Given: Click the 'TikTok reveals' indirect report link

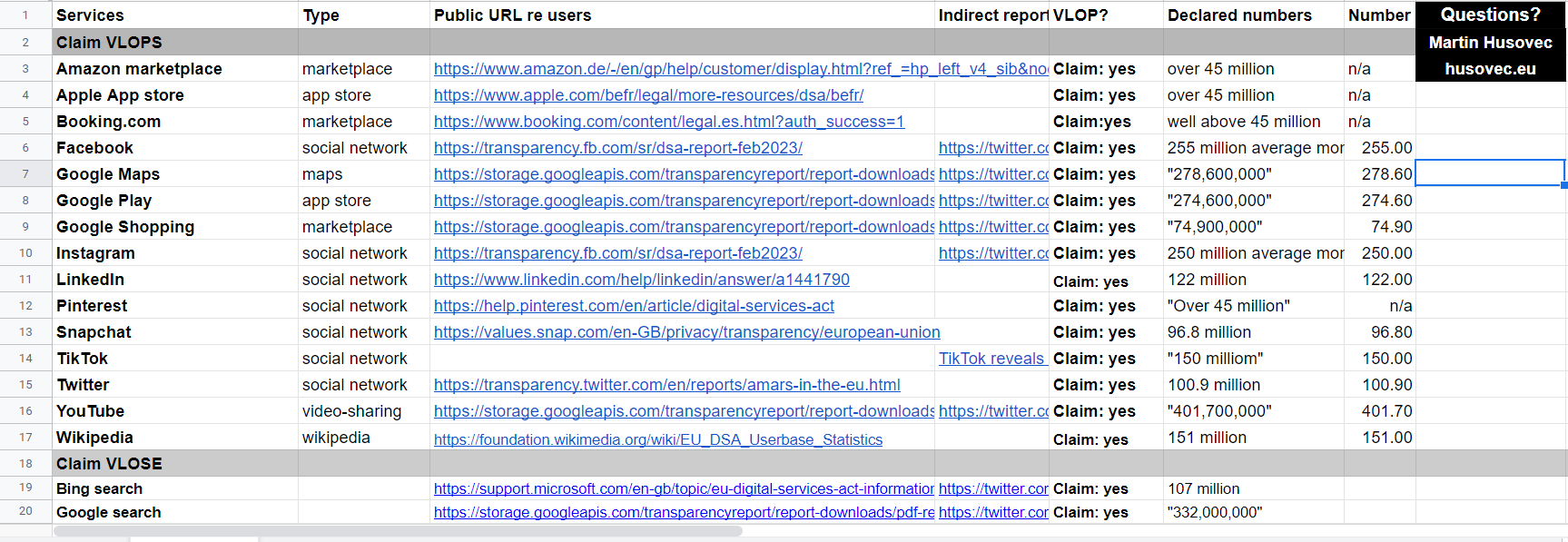Looking at the screenshot, I should click(x=993, y=359).
